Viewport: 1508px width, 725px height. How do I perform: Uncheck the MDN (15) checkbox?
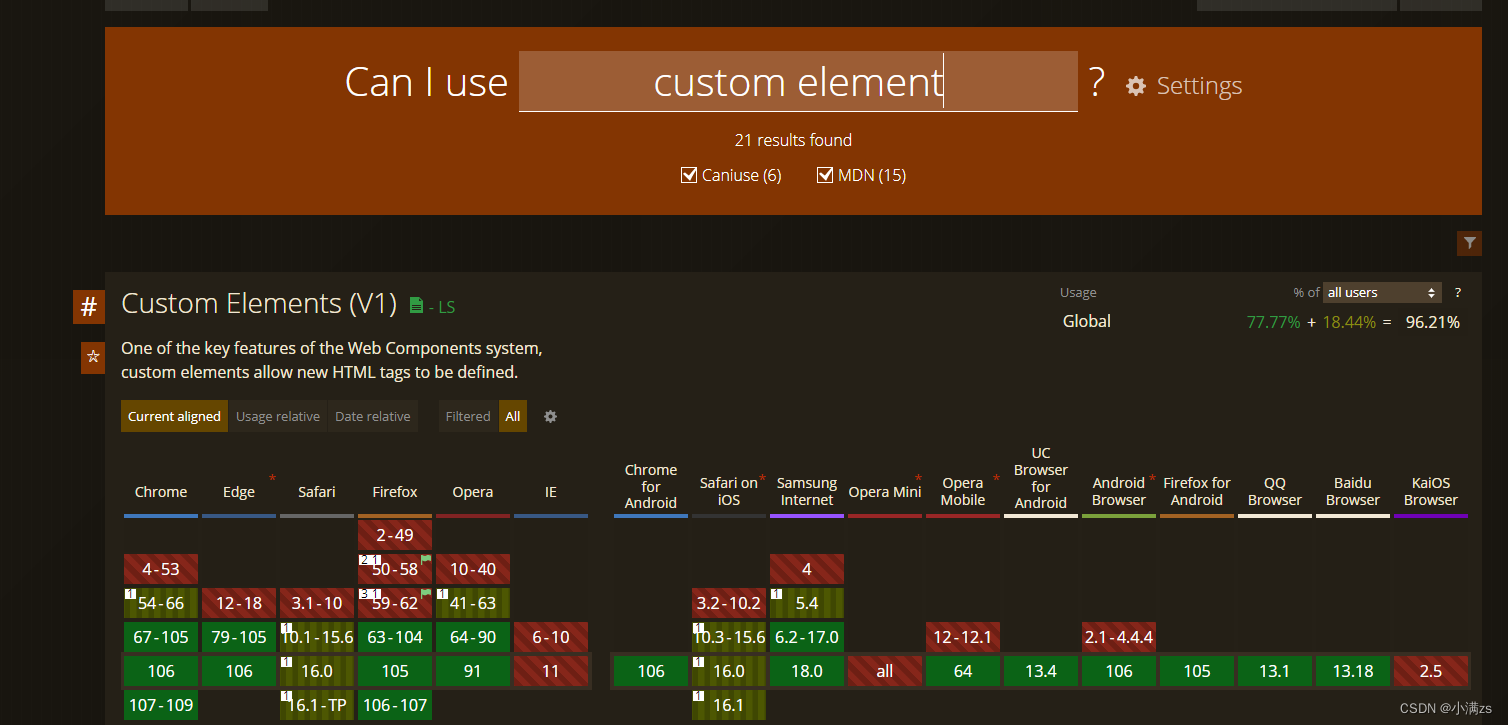[x=825, y=174]
